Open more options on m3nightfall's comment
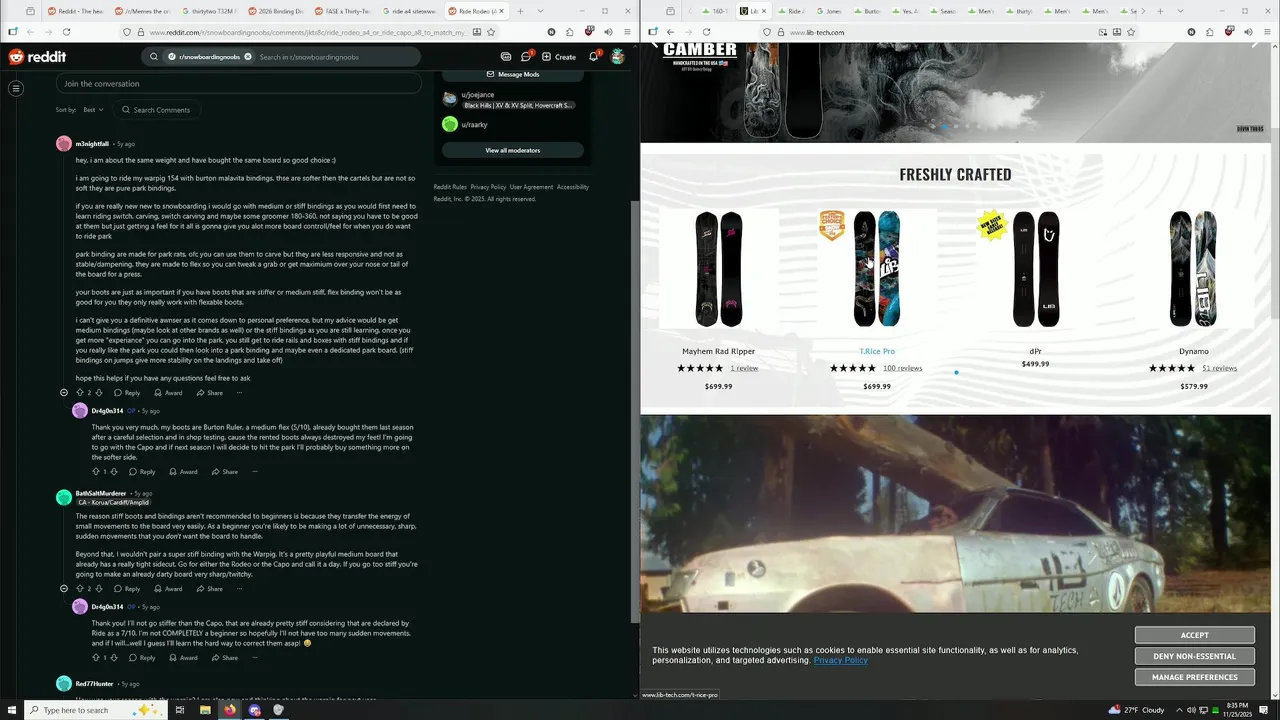 (240, 393)
